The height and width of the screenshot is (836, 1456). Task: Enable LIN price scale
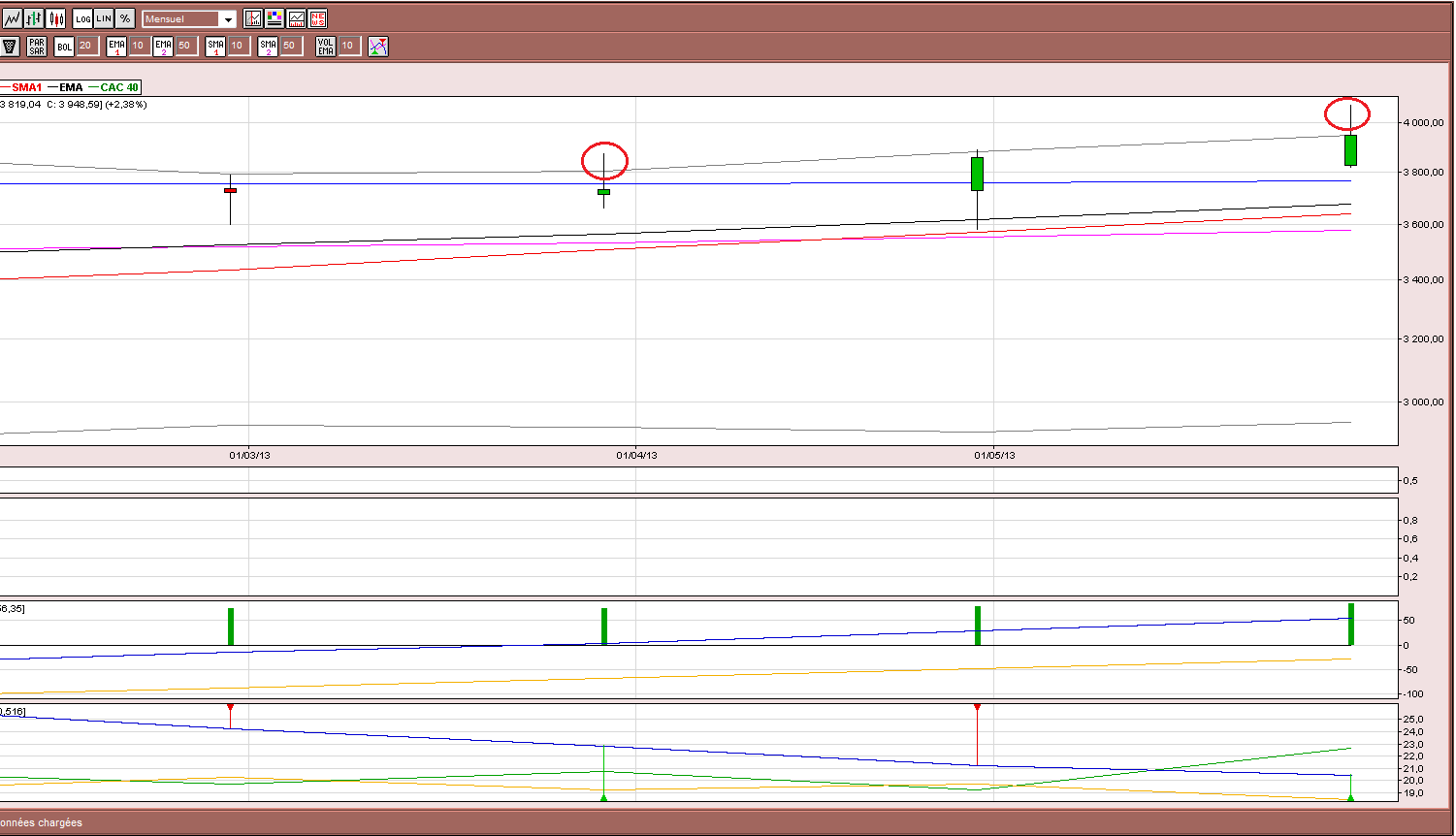click(x=104, y=18)
